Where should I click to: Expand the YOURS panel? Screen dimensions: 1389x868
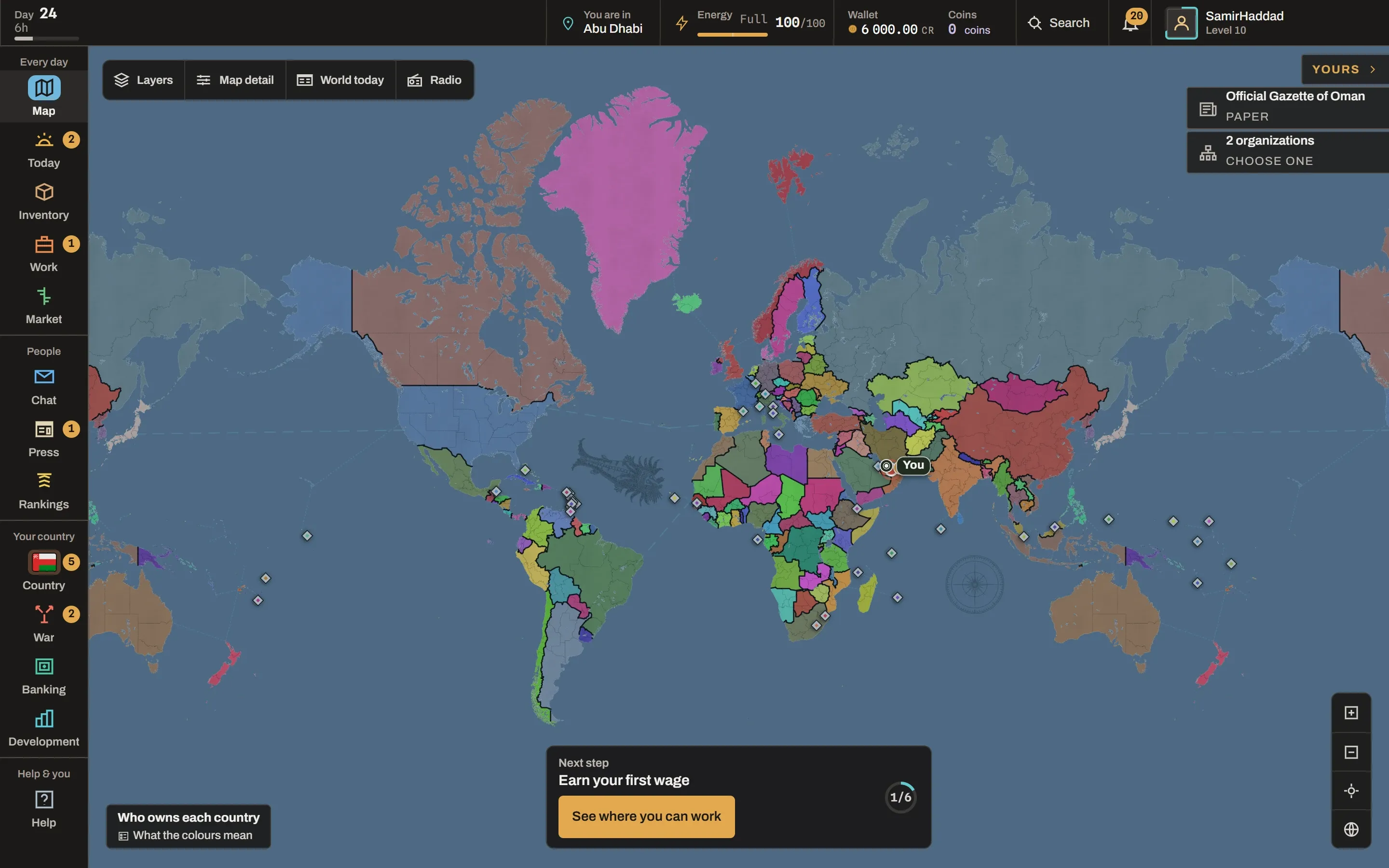pyautogui.click(x=1345, y=69)
